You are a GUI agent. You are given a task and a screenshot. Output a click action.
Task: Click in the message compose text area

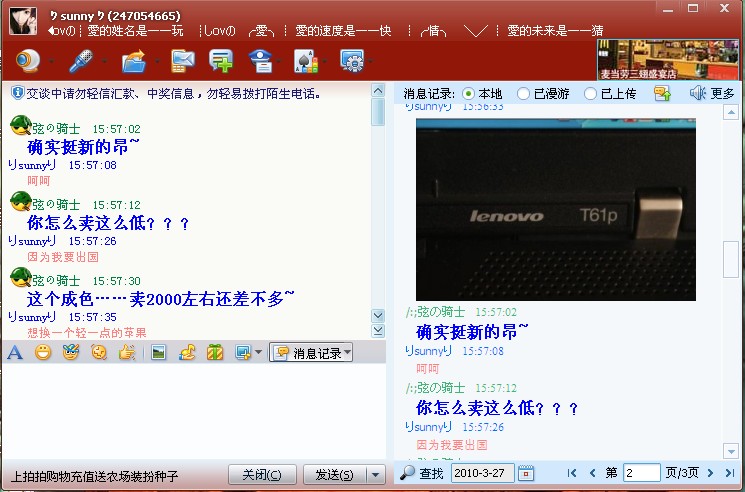[x=194, y=411]
